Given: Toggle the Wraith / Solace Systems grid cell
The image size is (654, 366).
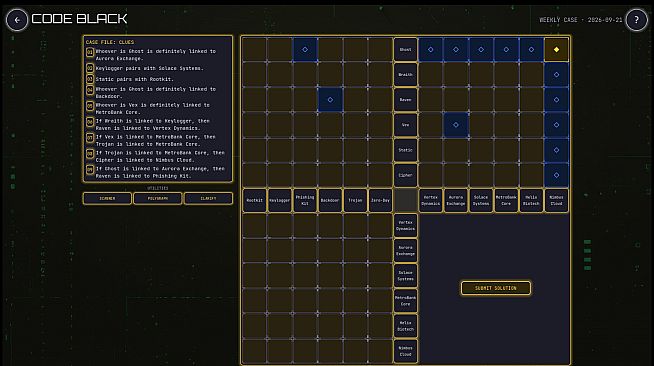Looking at the screenshot, I should tap(481, 75).
